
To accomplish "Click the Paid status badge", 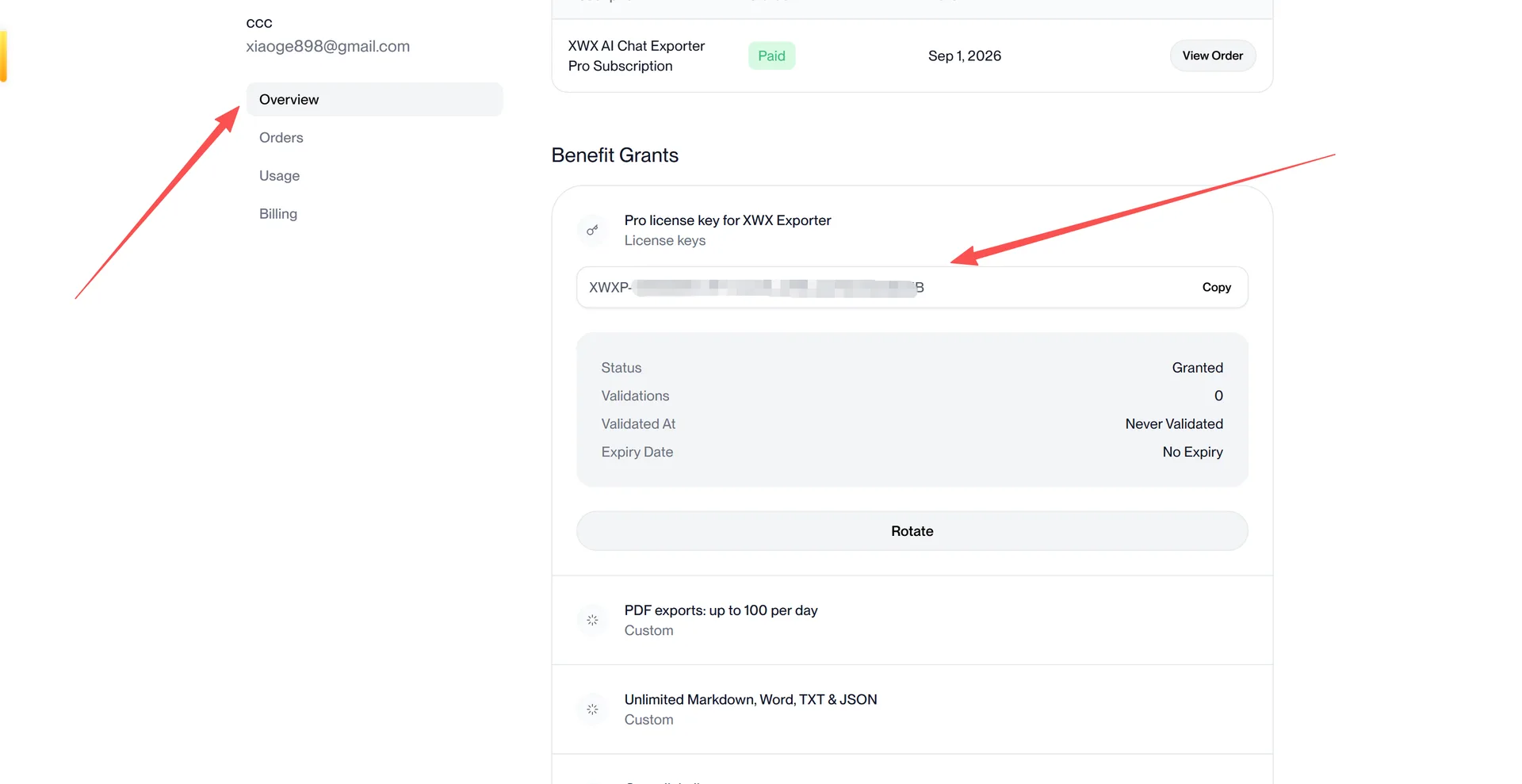I will [x=771, y=55].
